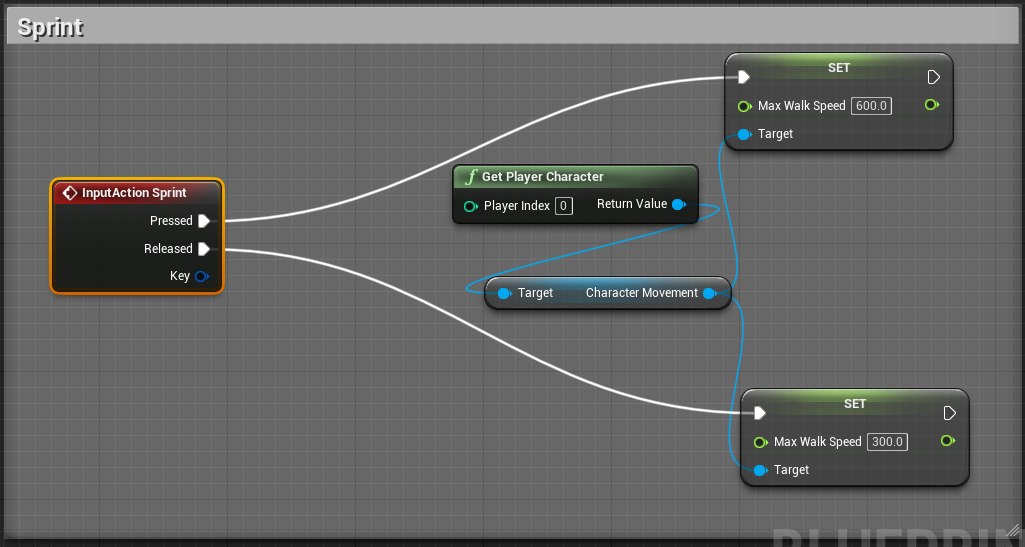
Task: Click the Character Movement output pin
Action: click(x=709, y=293)
